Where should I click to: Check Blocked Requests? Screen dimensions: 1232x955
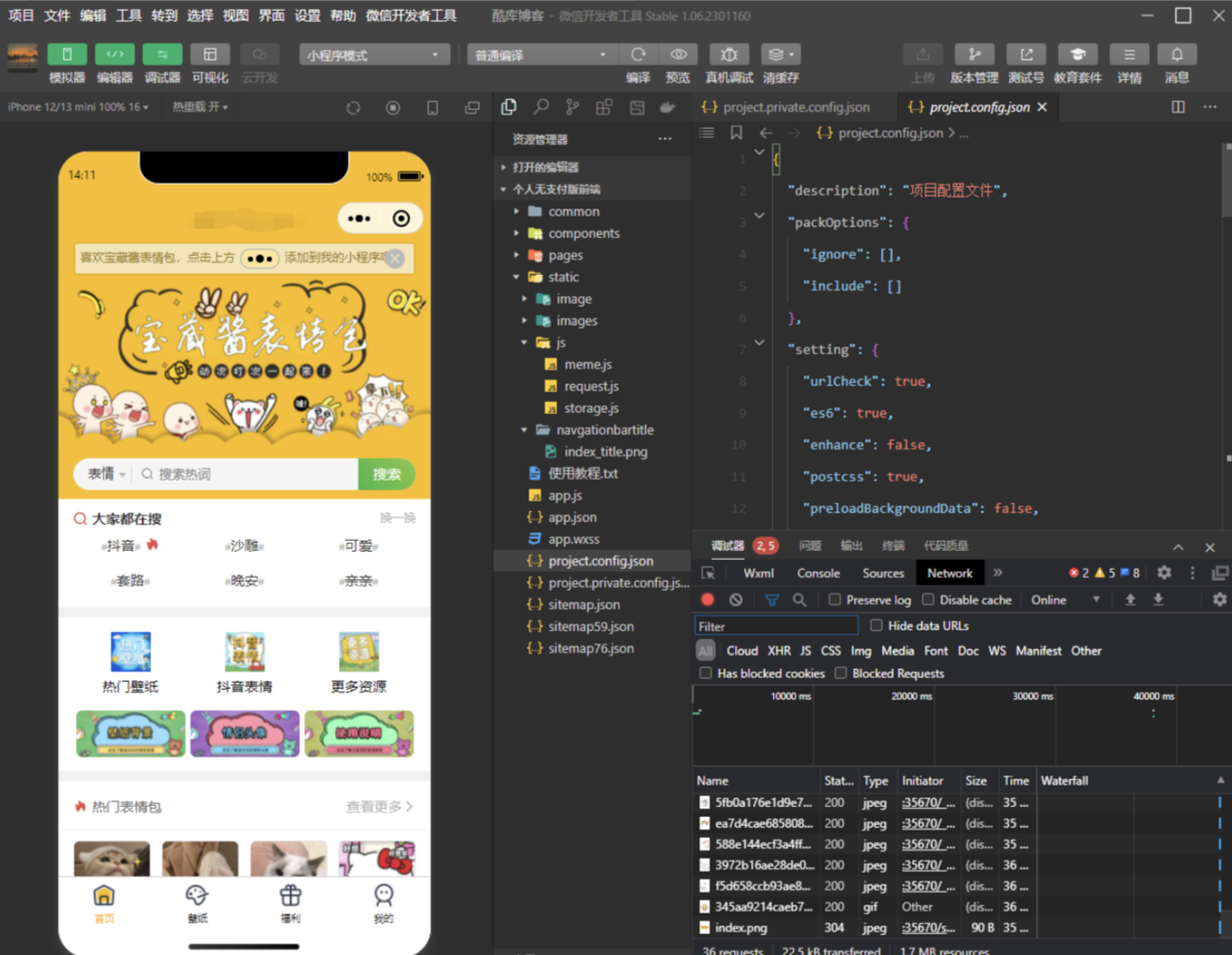pos(841,673)
